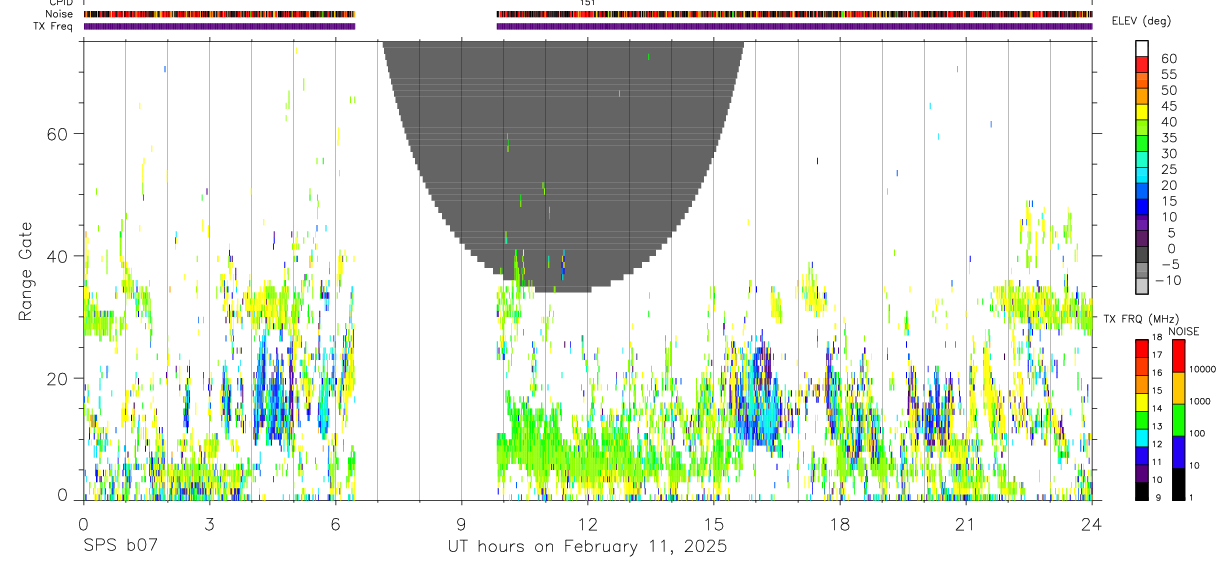Viewport: 1228px width, 567px height.
Task: Click the '151' CPID value above the plot
Action: [x=588, y=3]
